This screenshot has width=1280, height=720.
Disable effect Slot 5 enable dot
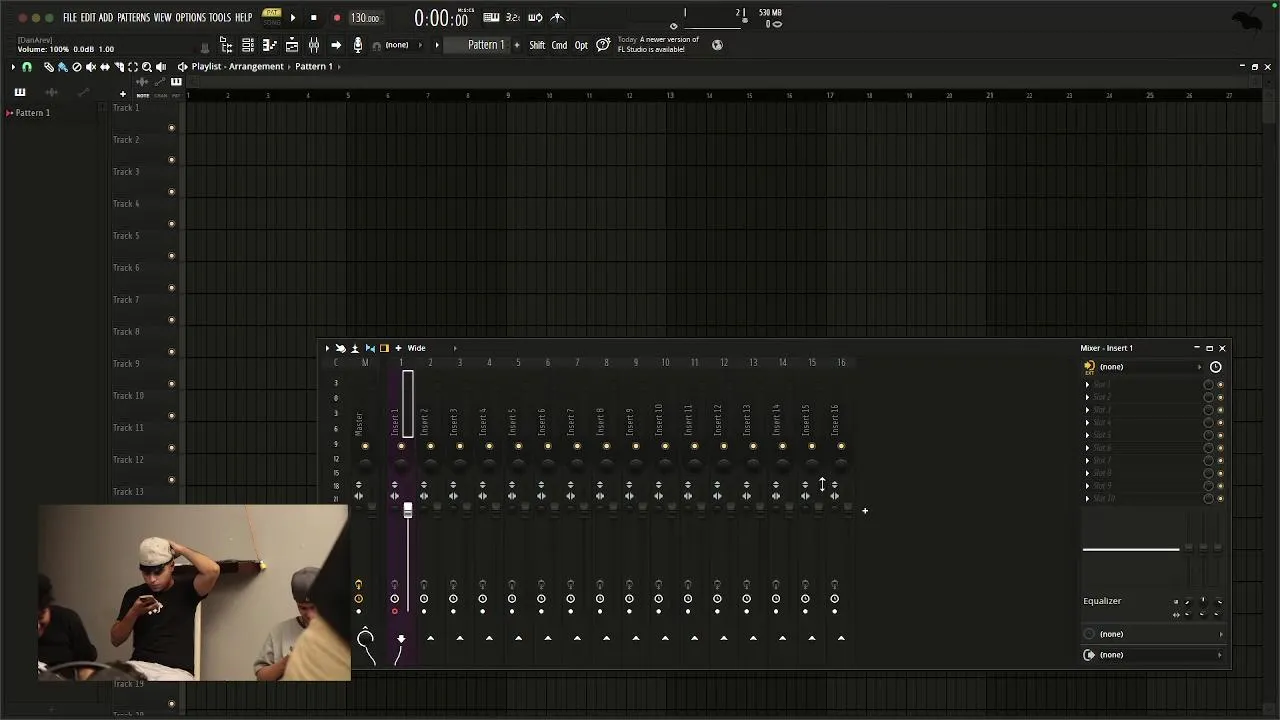click(x=1220, y=435)
